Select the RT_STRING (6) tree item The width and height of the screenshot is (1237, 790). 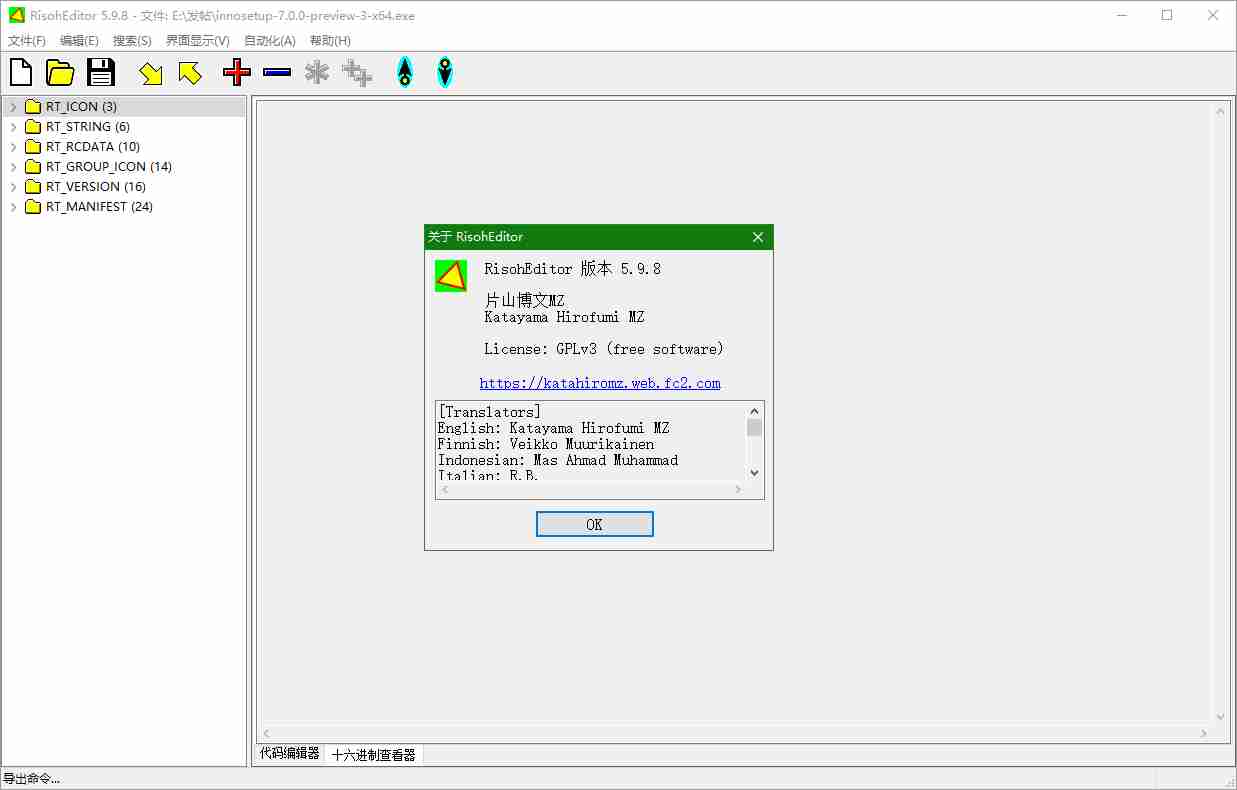point(88,126)
